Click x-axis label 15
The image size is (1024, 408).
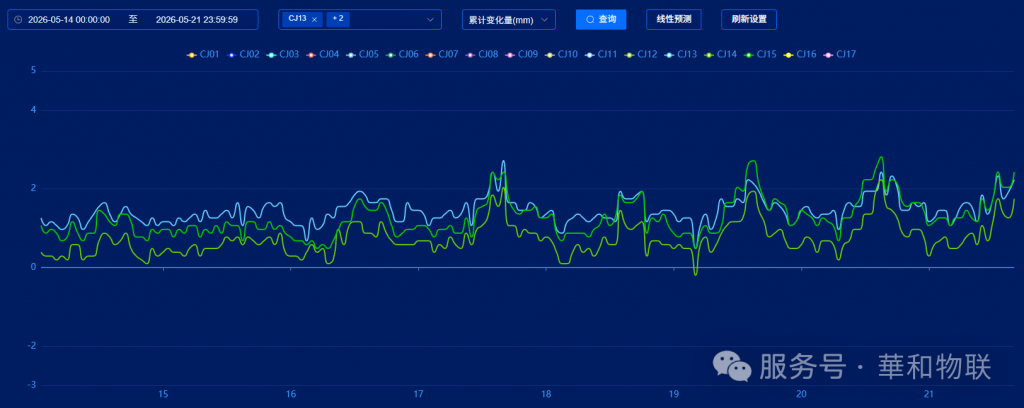pos(163,394)
